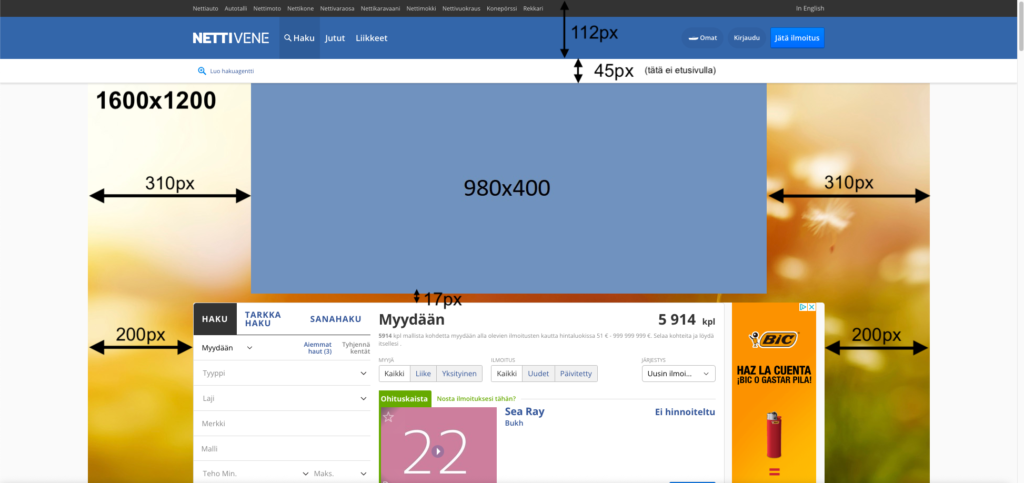
Task: Open the Maks. power dropdown
Action: click(x=340, y=473)
